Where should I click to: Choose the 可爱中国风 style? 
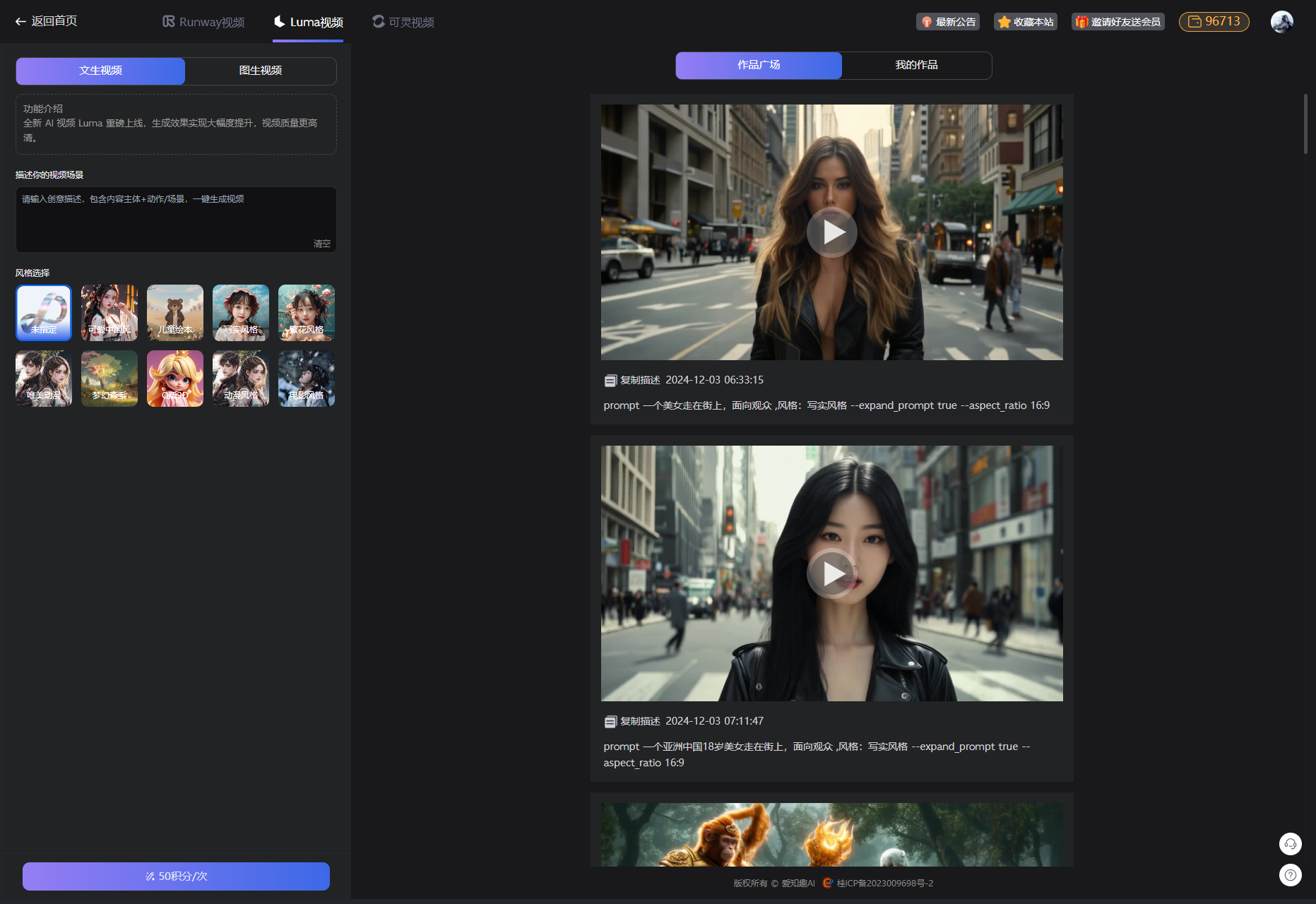click(x=109, y=313)
